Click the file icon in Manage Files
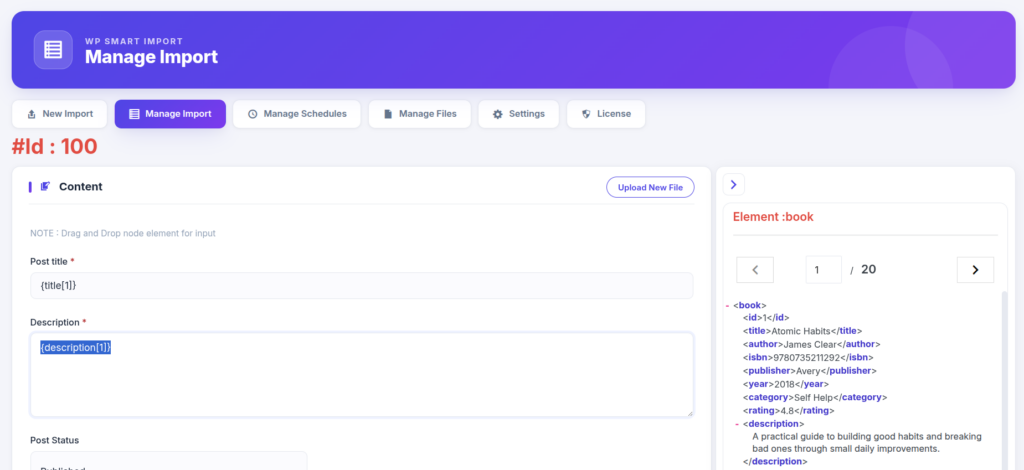 coord(388,114)
